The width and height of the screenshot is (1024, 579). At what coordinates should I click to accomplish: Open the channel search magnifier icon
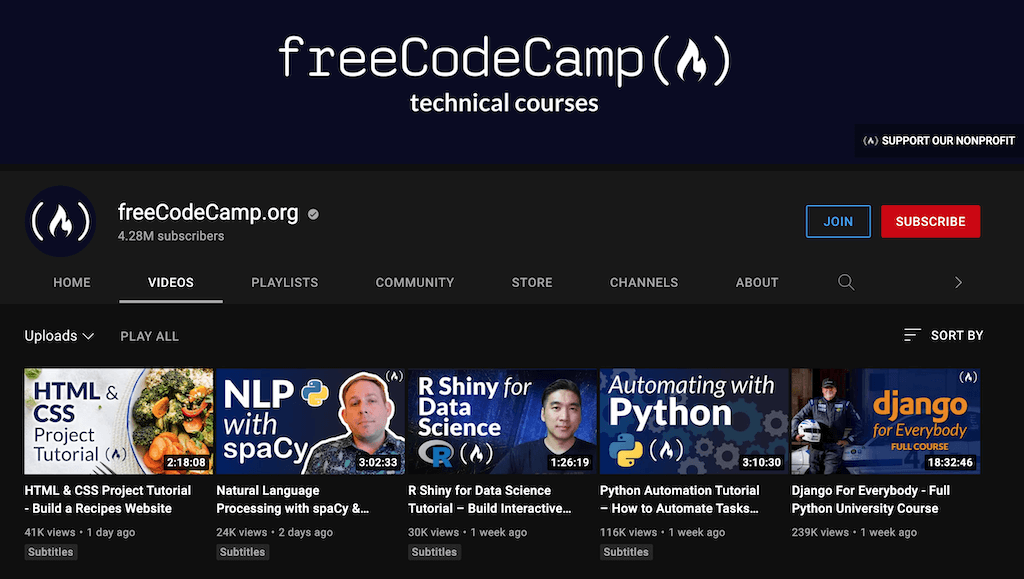[846, 282]
